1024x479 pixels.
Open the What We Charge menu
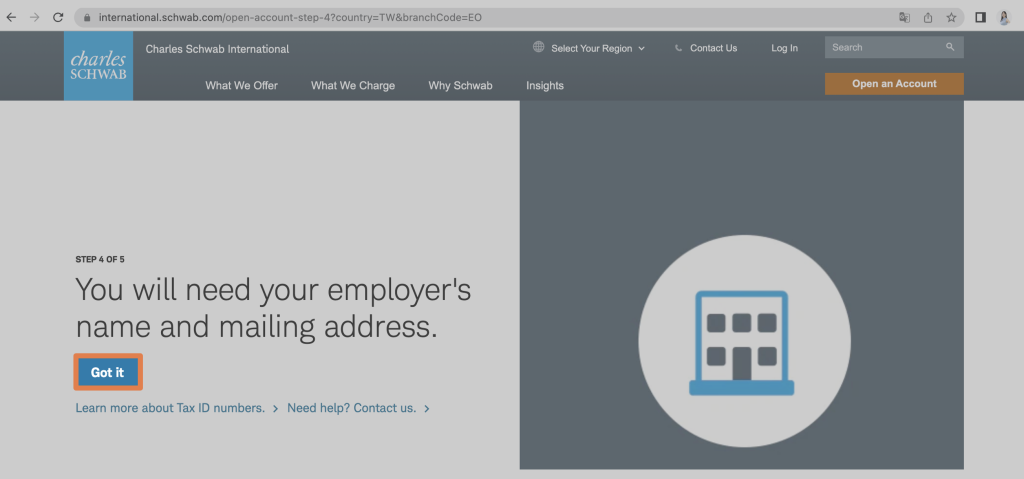click(353, 86)
